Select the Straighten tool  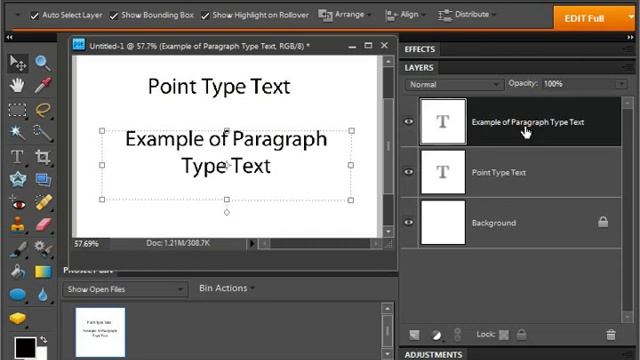tap(42, 180)
